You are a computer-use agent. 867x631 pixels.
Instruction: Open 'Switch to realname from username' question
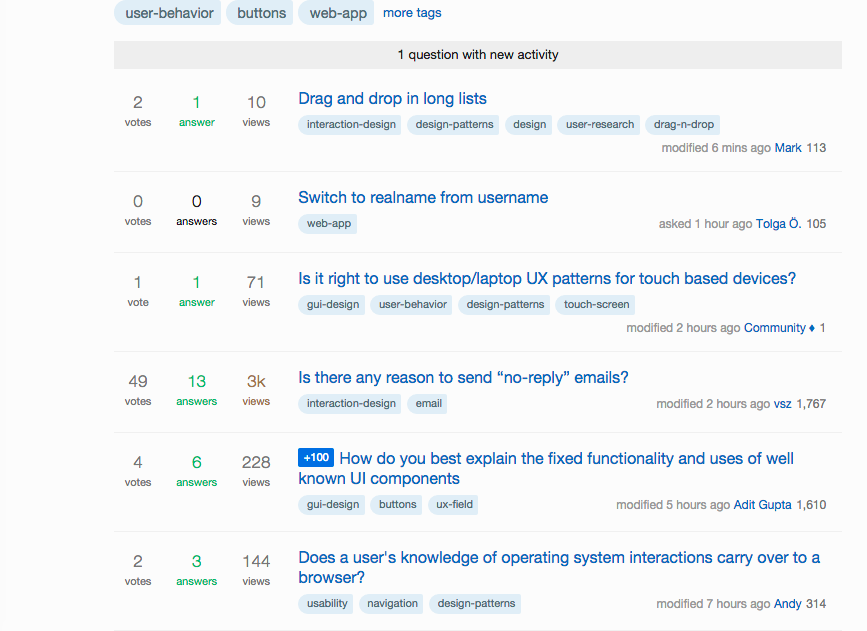[x=423, y=197]
